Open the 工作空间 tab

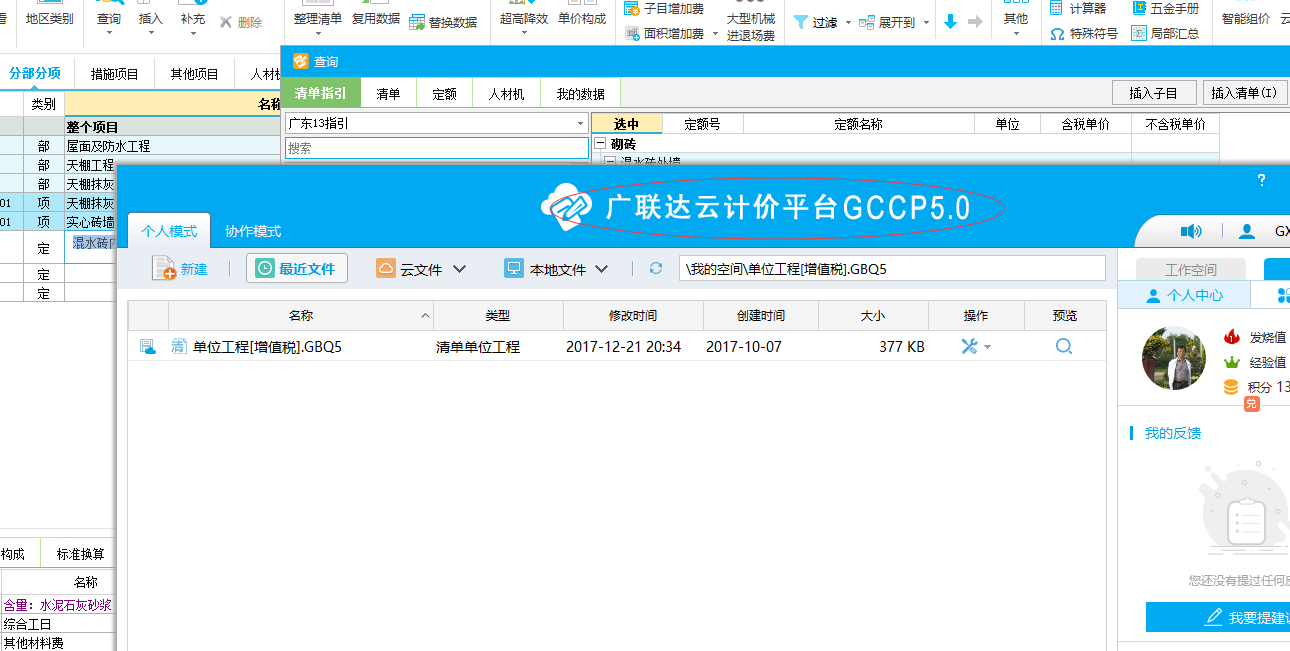point(1191,270)
